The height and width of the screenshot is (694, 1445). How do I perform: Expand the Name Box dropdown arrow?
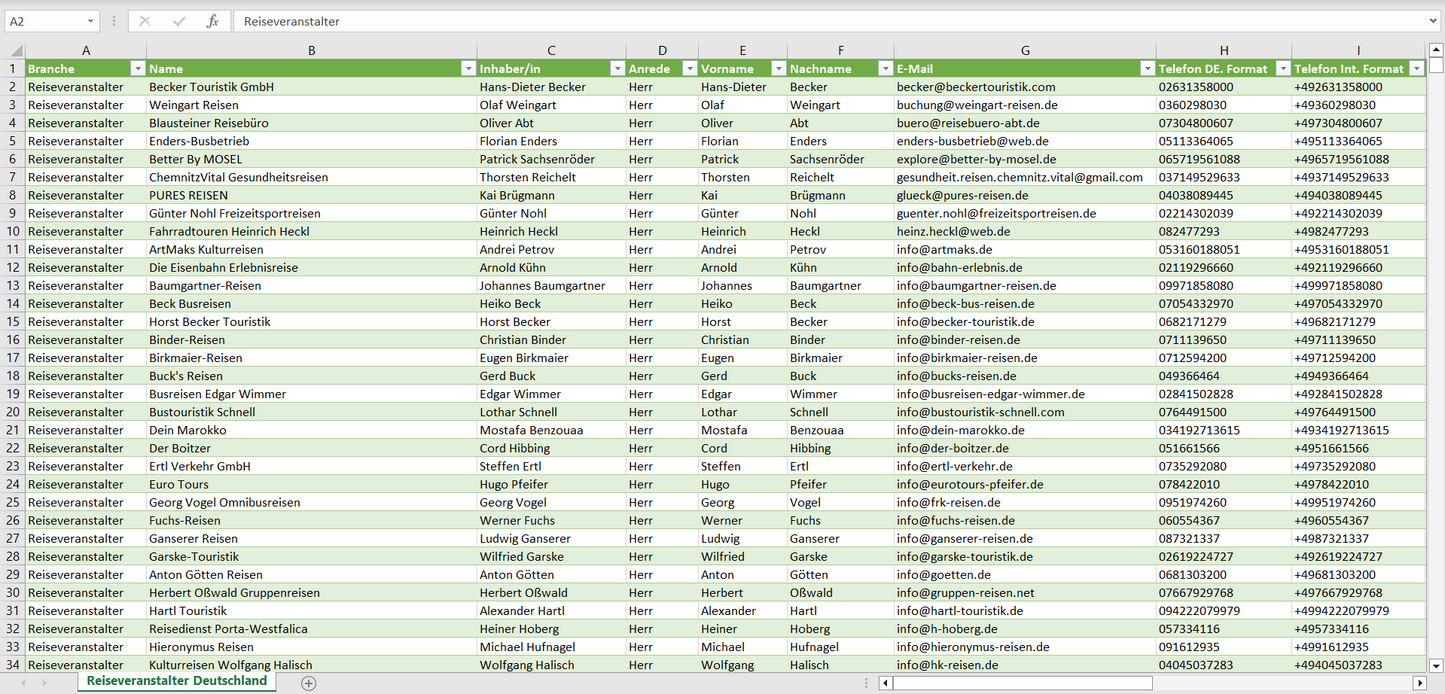pos(90,21)
